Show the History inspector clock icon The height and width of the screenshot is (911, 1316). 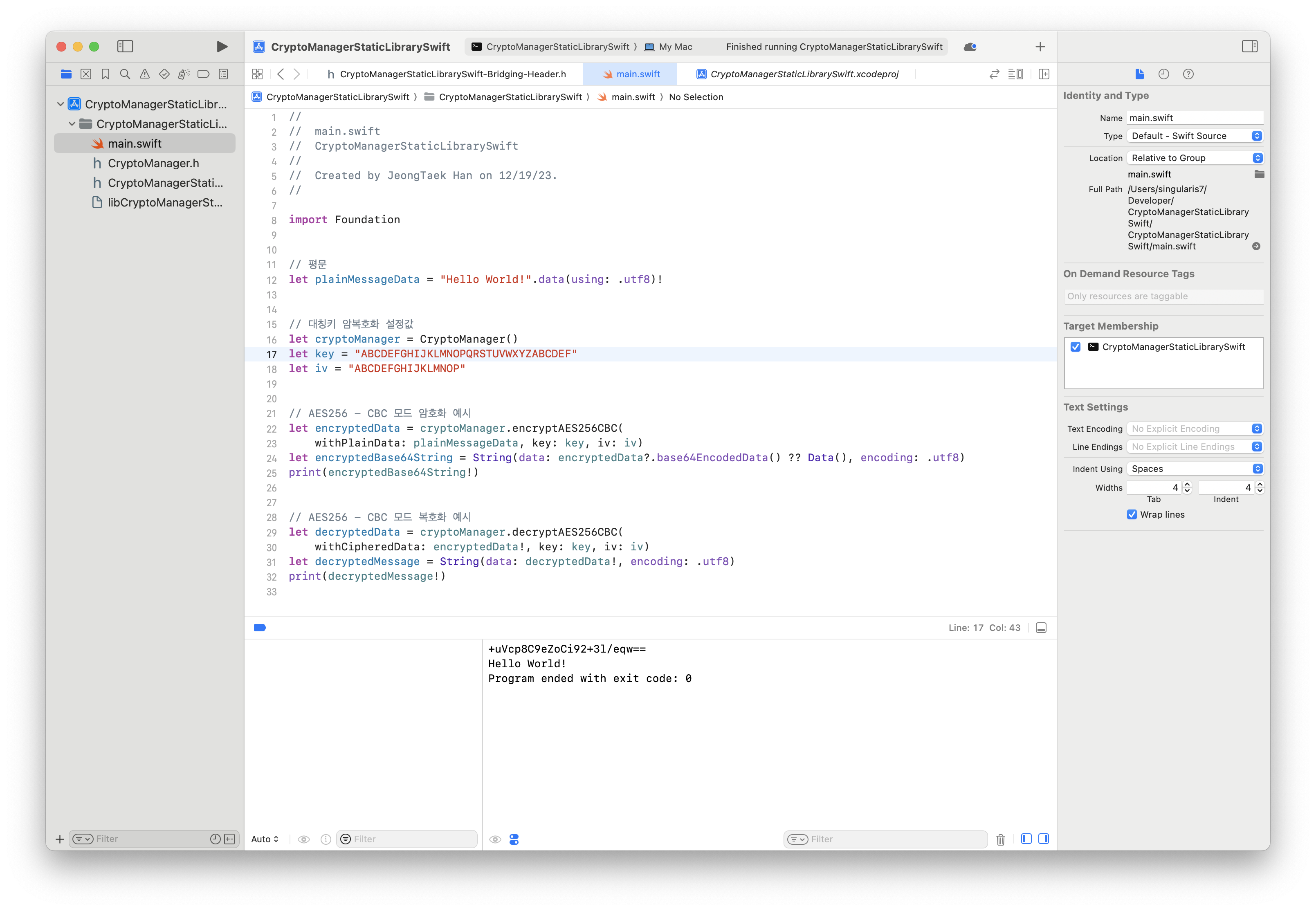click(1163, 74)
